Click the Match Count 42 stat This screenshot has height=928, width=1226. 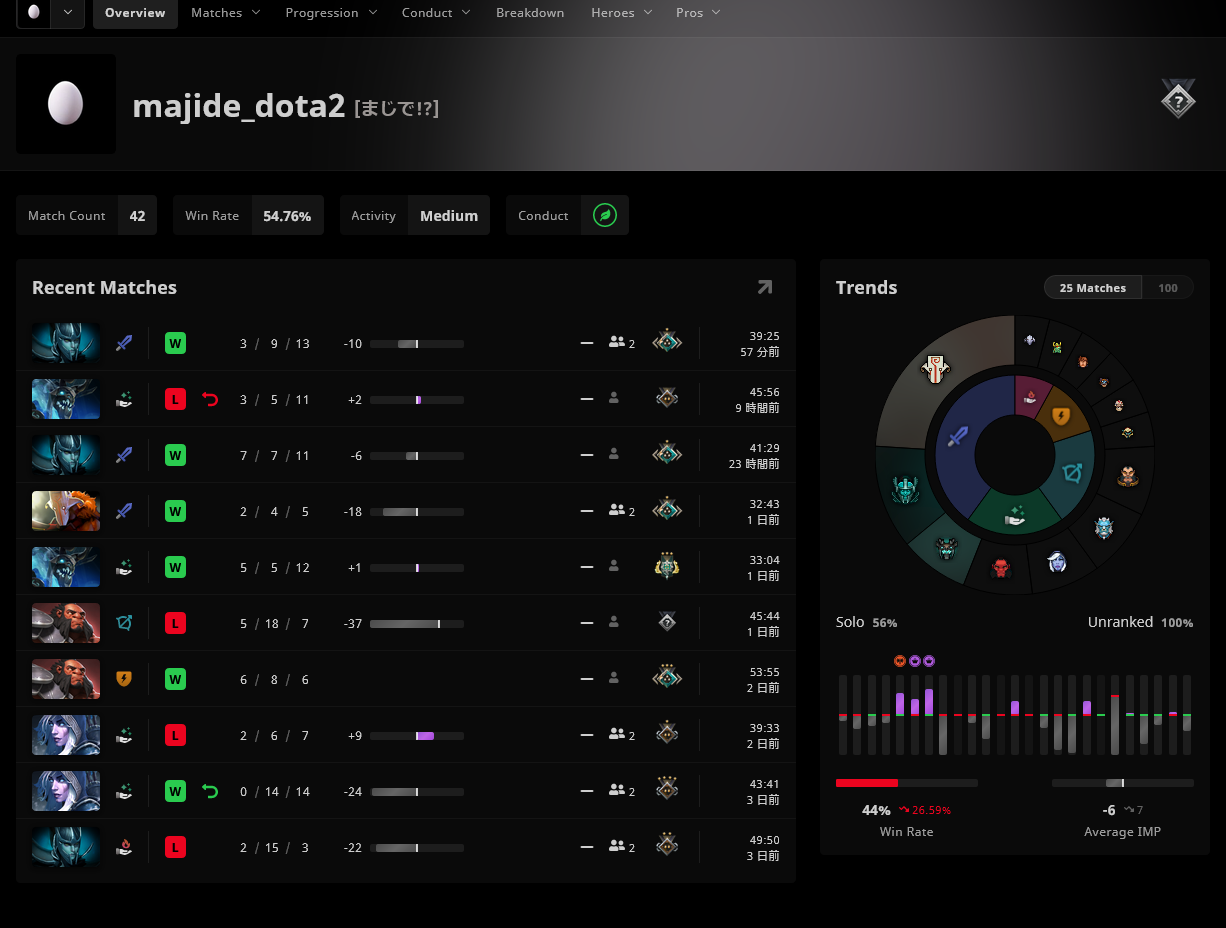[86, 215]
